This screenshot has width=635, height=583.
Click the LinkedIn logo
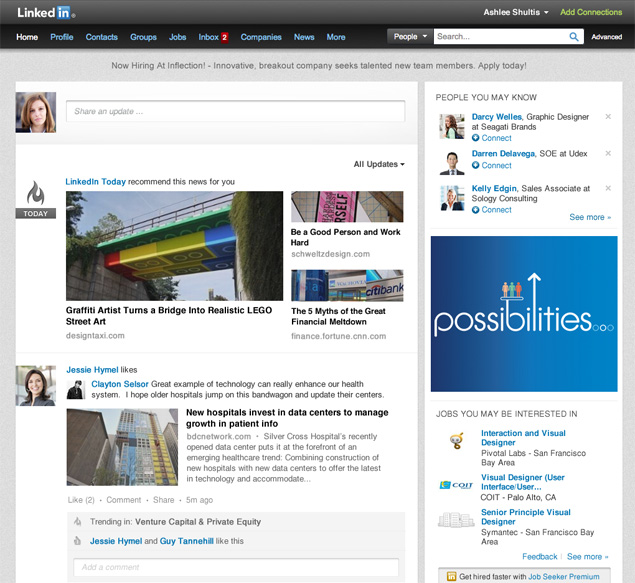(46, 13)
